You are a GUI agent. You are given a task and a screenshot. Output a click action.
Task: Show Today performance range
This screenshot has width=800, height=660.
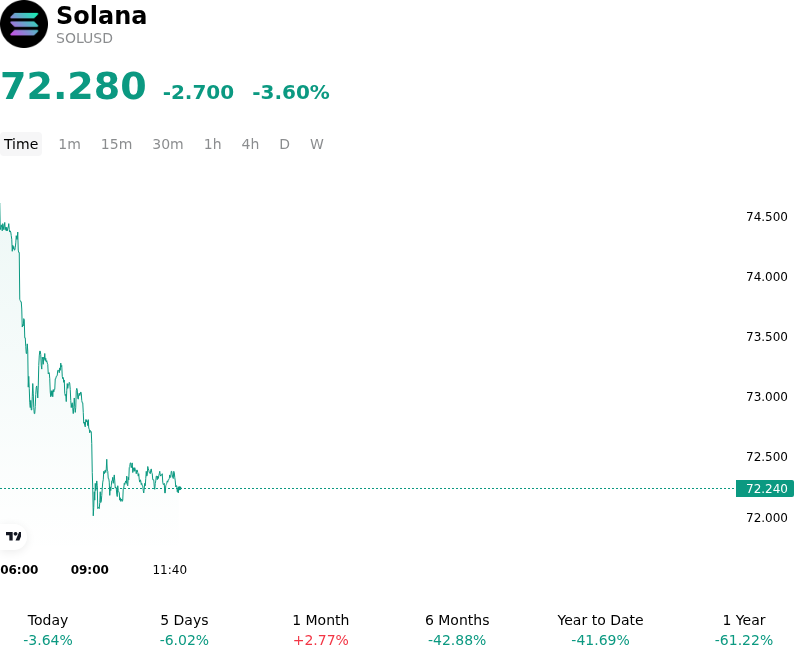(x=48, y=630)
